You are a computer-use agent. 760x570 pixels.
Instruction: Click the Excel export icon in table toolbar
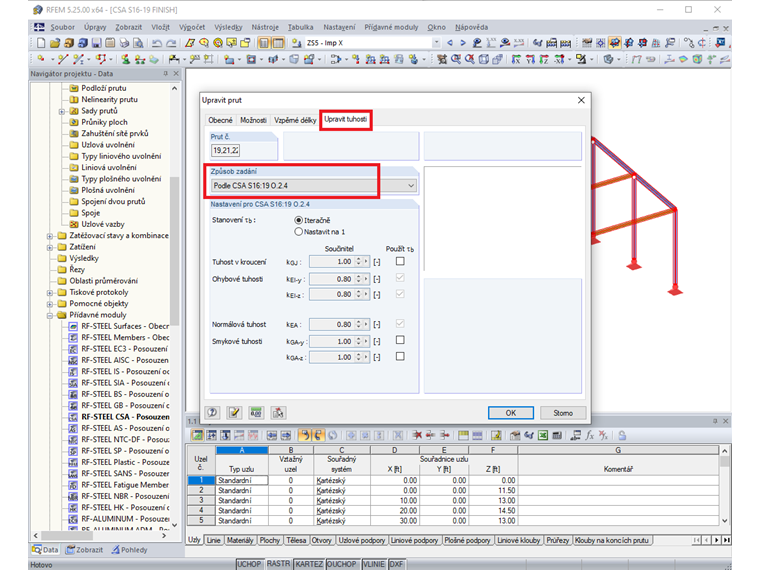(x=543, y=435)
